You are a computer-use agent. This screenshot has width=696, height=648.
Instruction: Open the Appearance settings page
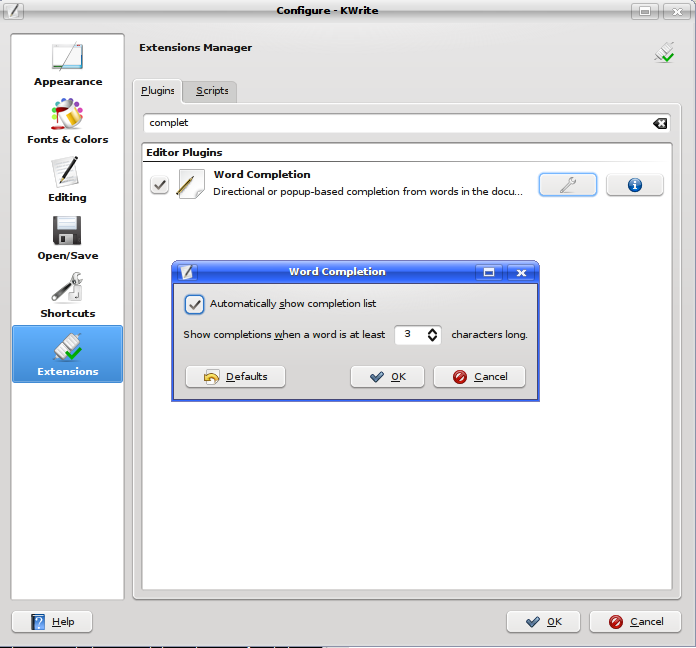click(x=67, y=63)
